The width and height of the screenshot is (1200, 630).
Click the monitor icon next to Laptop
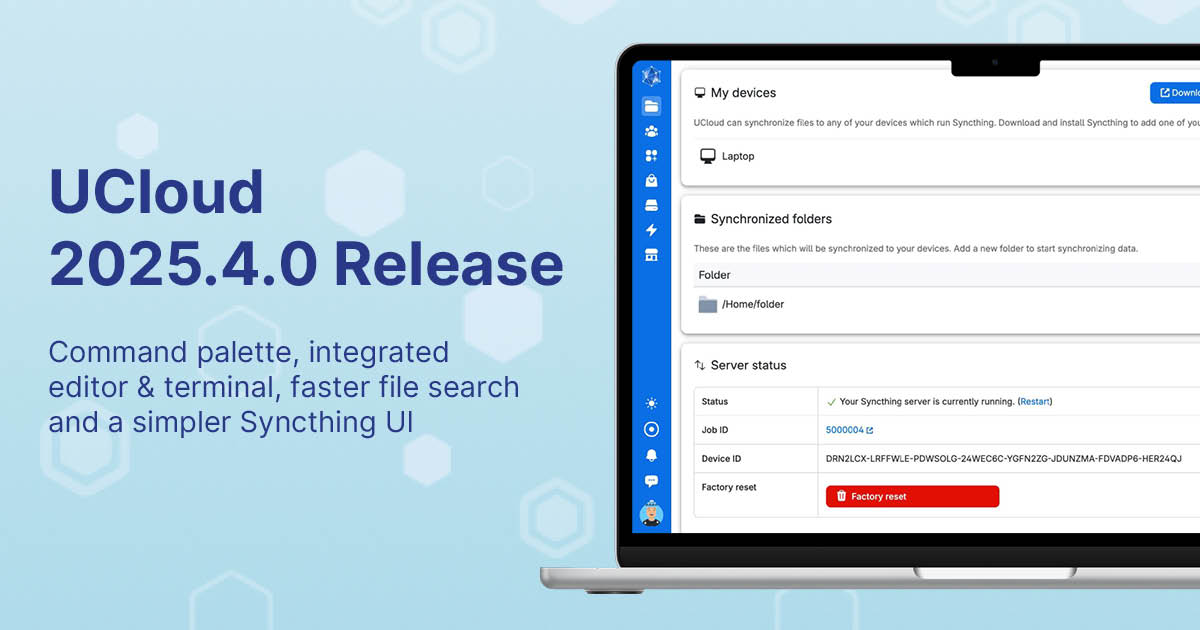click(708, 156)
